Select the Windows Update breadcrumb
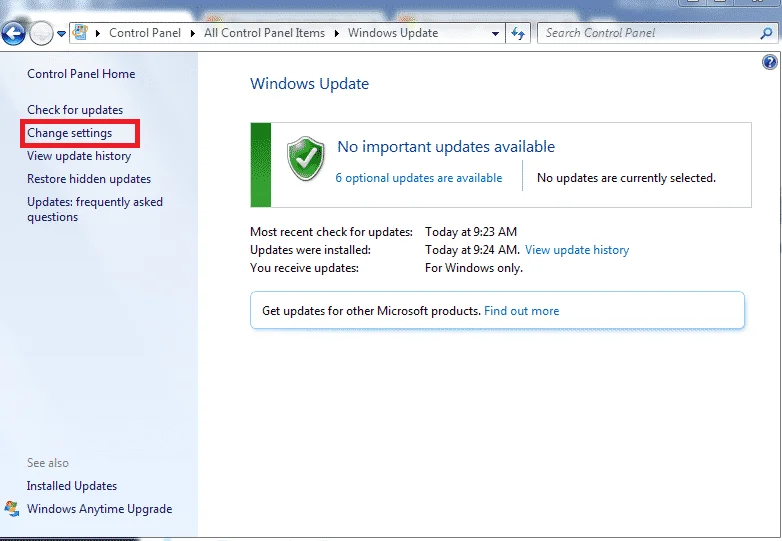The image size is (782, 541). (x=393, y=33)
